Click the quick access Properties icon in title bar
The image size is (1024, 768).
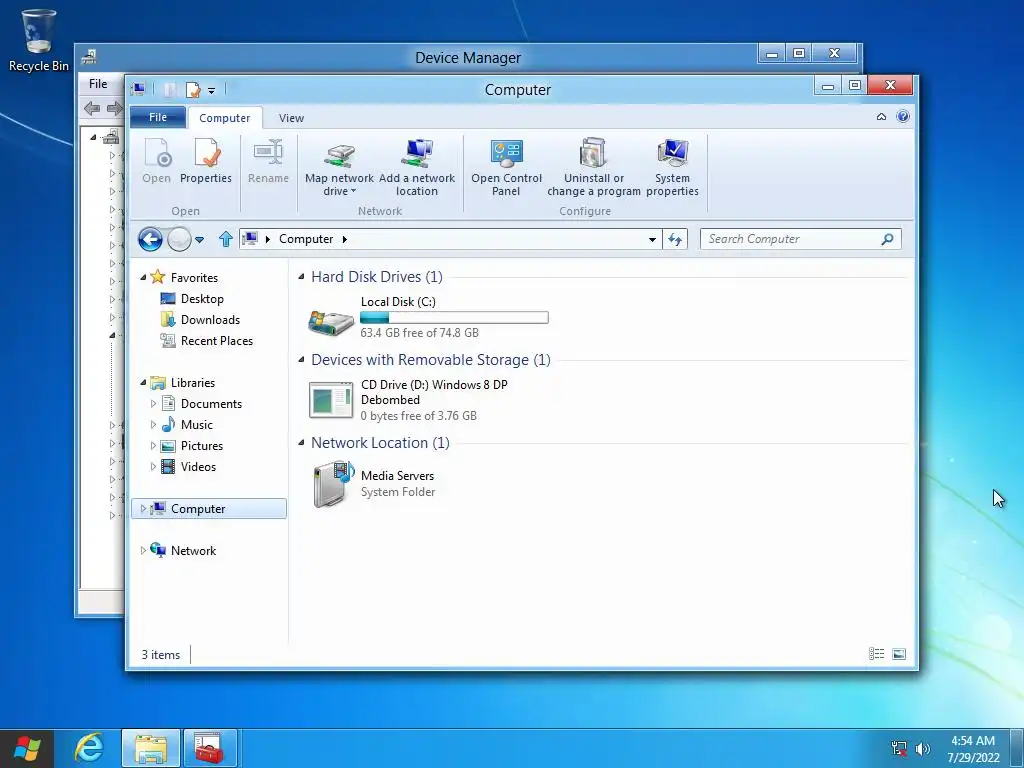tap(193, 89)
